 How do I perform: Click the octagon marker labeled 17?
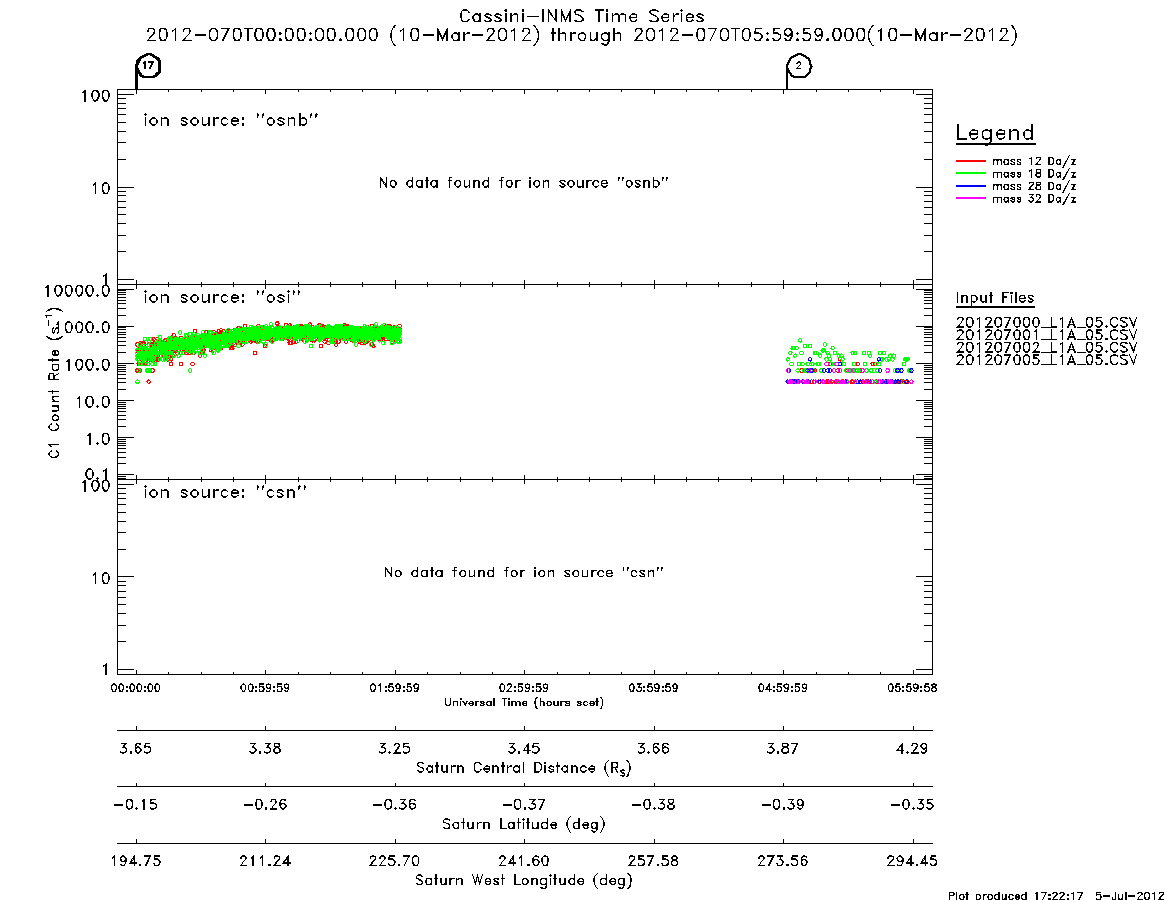pos(149,65)
